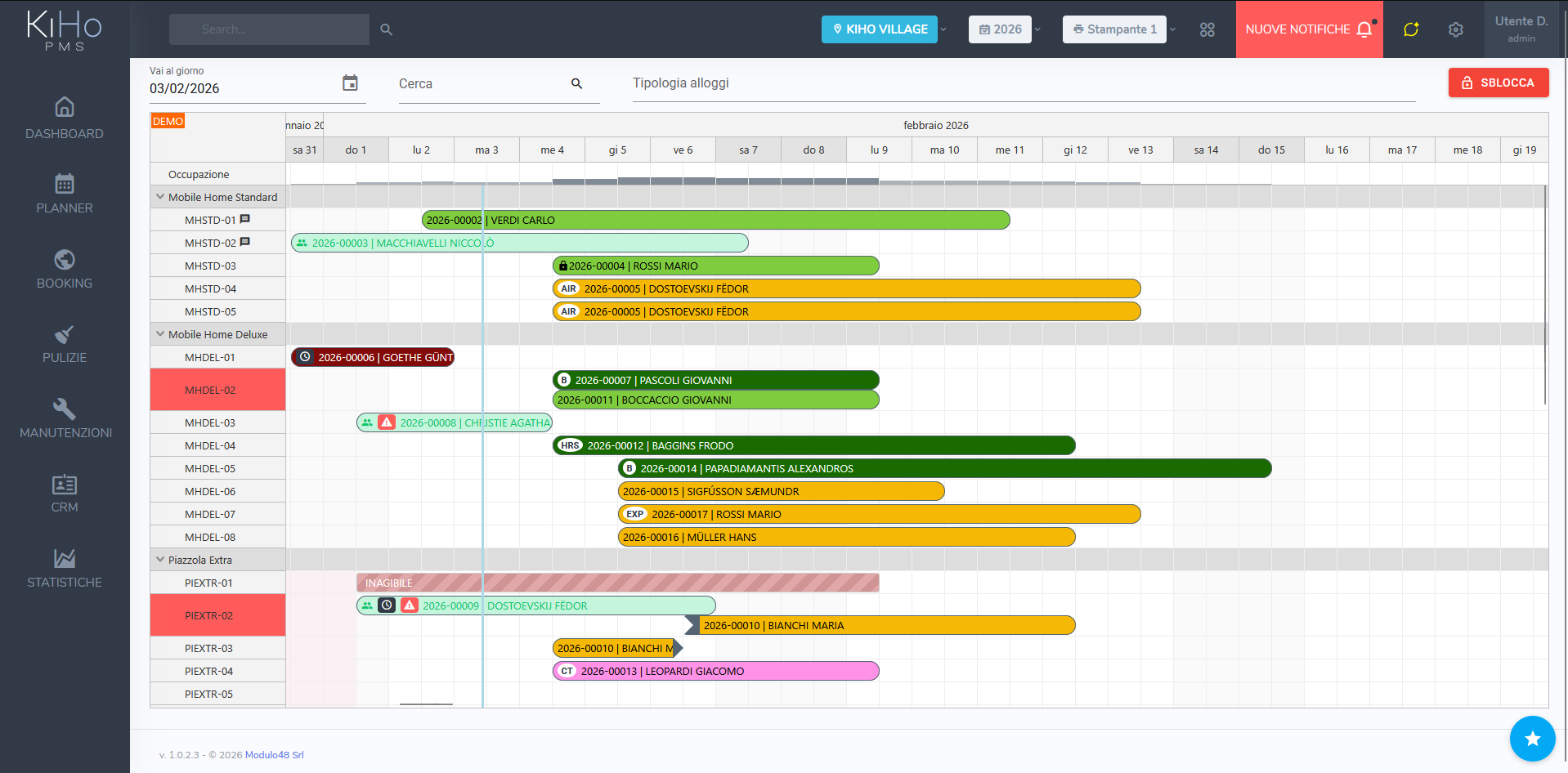
Task: Open the Dashboard home icon
Action: [x=65, y=107]
